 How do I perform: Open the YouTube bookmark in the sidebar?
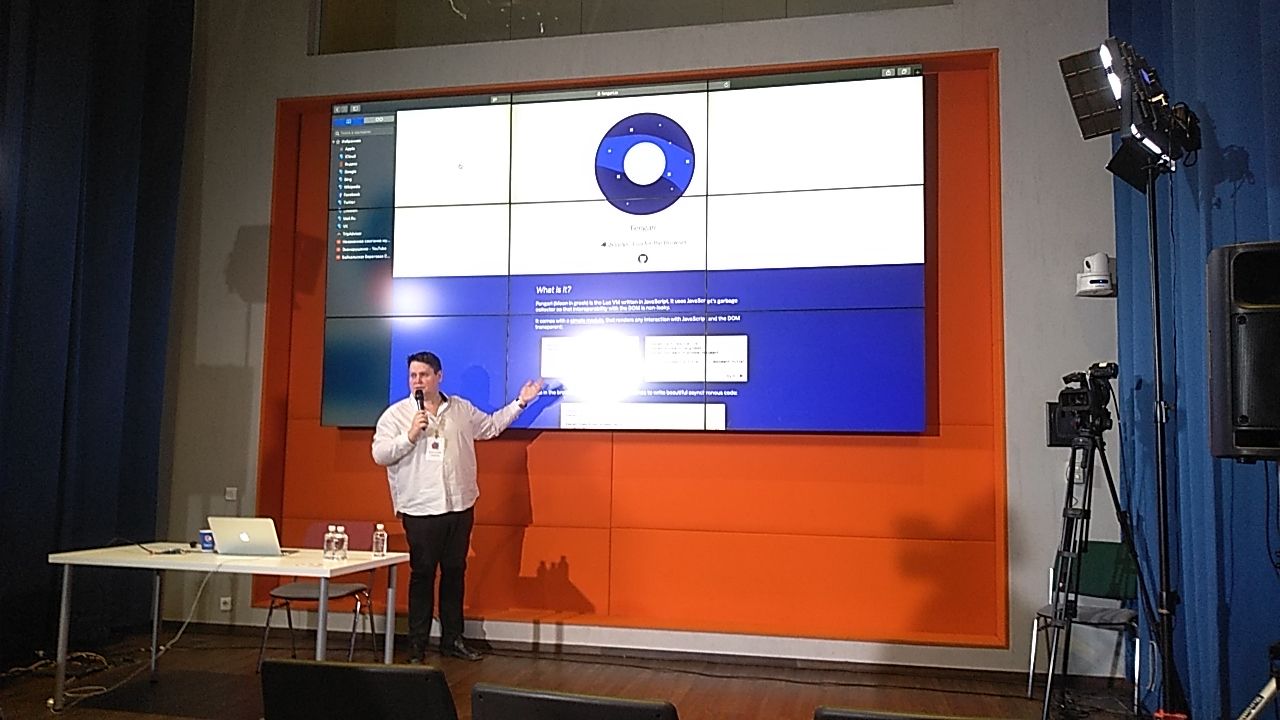click(361, 249)
